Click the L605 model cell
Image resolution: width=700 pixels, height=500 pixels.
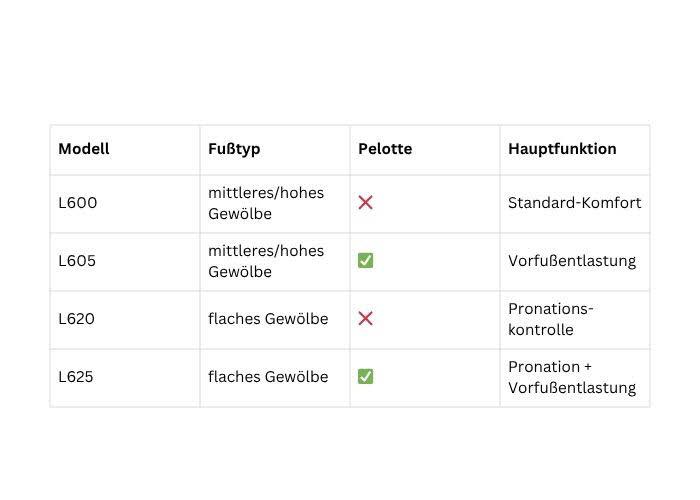[x=78, y=261]
